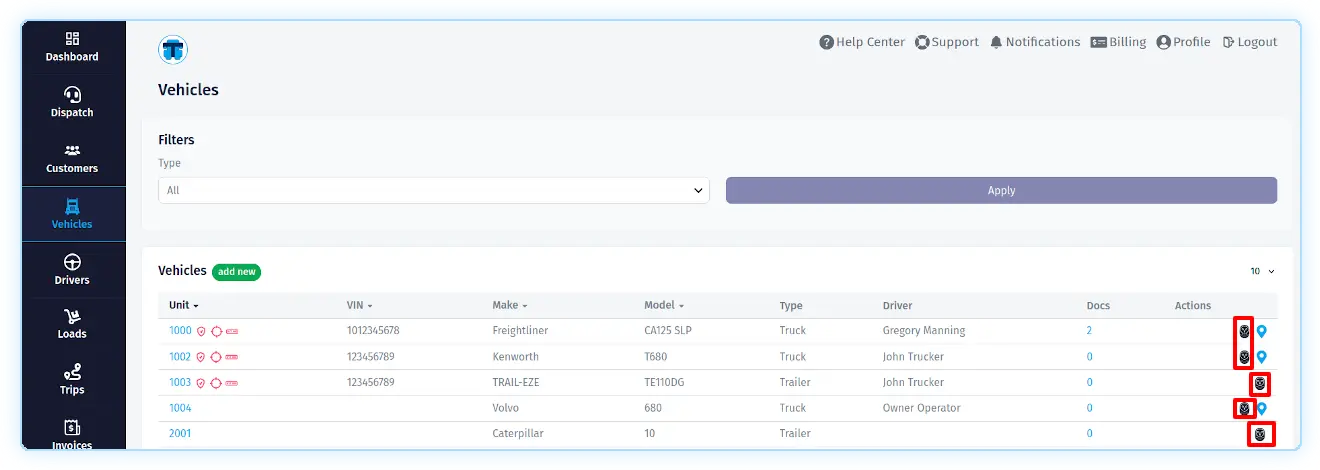Click the tire icon for trailer 2001

(x=1260, y=434)
